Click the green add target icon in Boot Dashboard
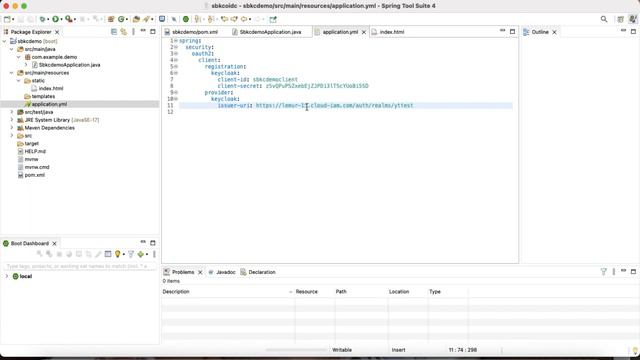 coord(141,254)
